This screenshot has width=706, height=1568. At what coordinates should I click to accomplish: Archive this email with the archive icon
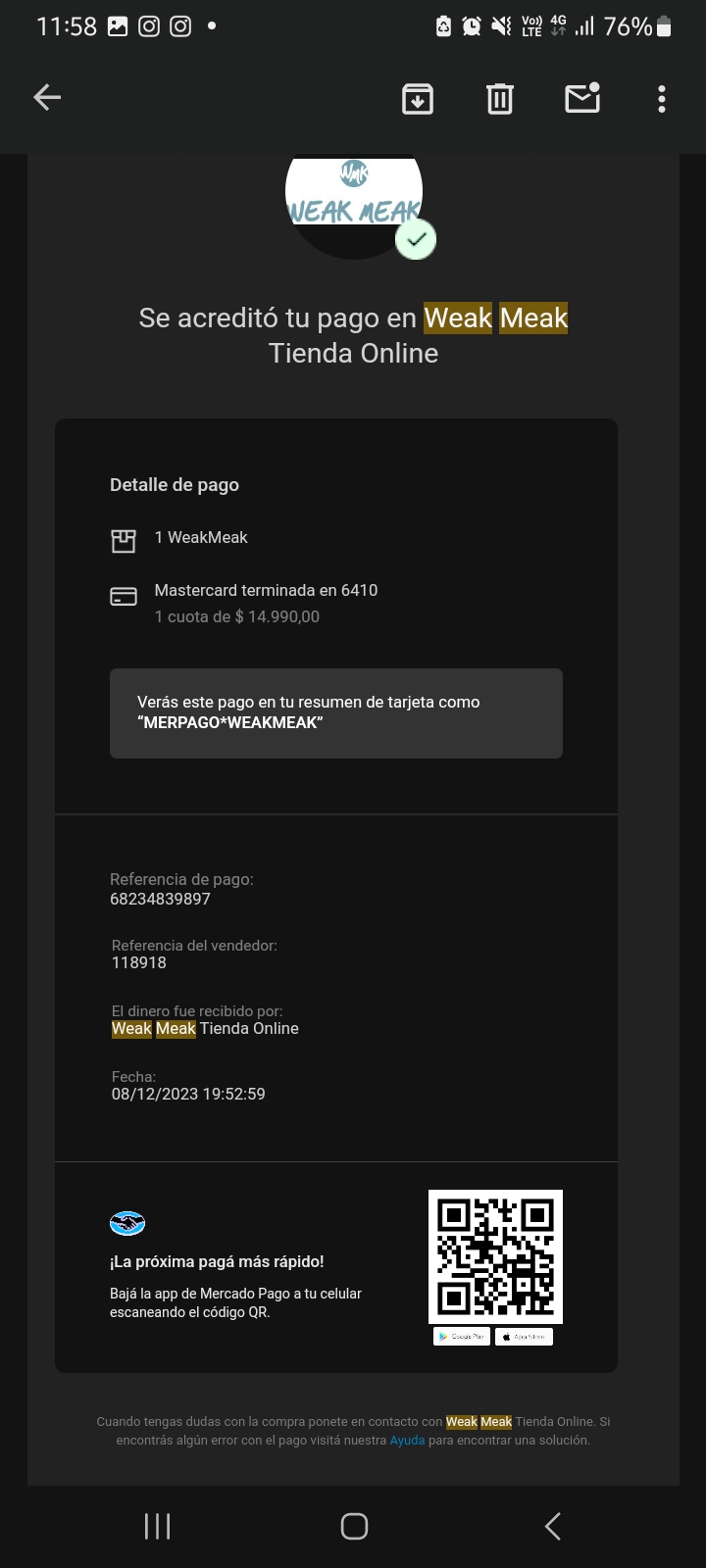click(x=418, y=98)
